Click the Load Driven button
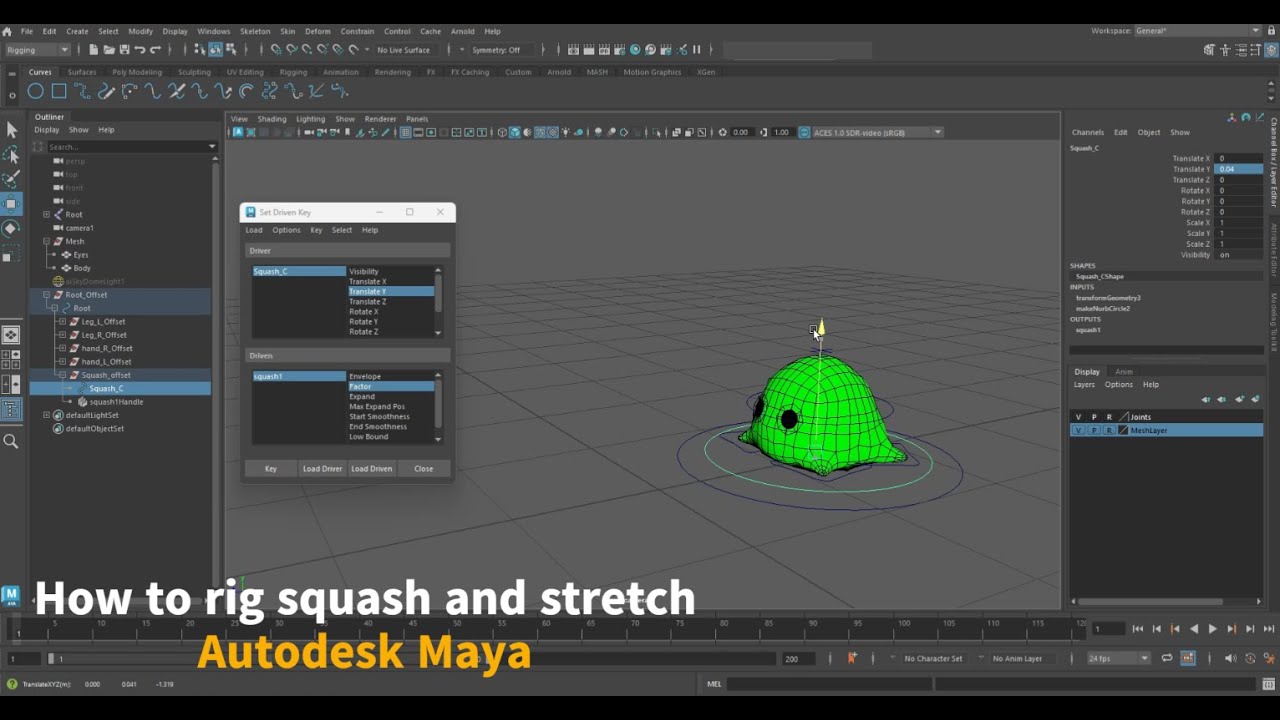Image resolution: width=1280 pixels, height=720 pixels. (x=372, y=468)
